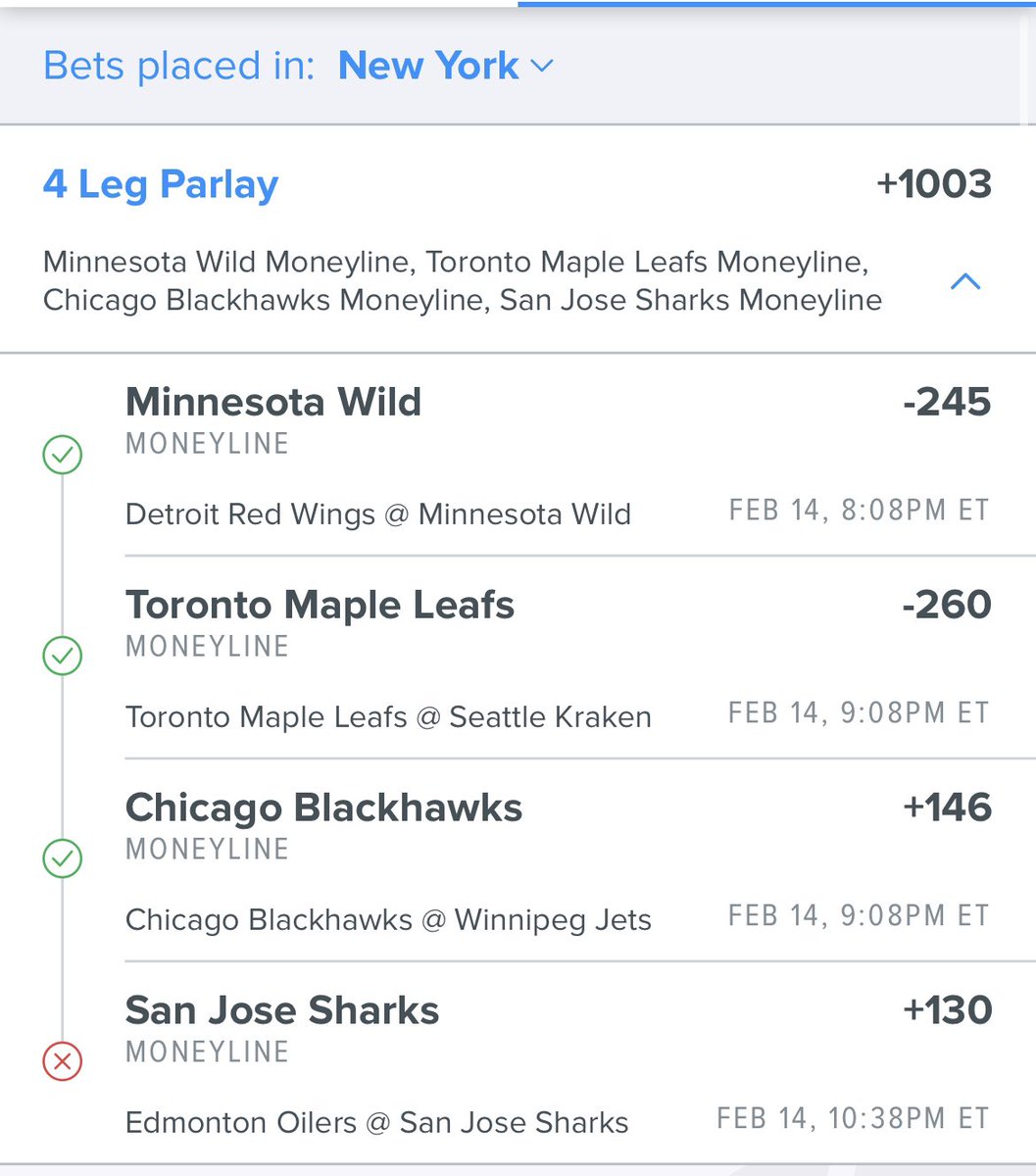1036x1176 pixels.
Task: Click the chevron next to New York
Action: click(x=542, y=67)
